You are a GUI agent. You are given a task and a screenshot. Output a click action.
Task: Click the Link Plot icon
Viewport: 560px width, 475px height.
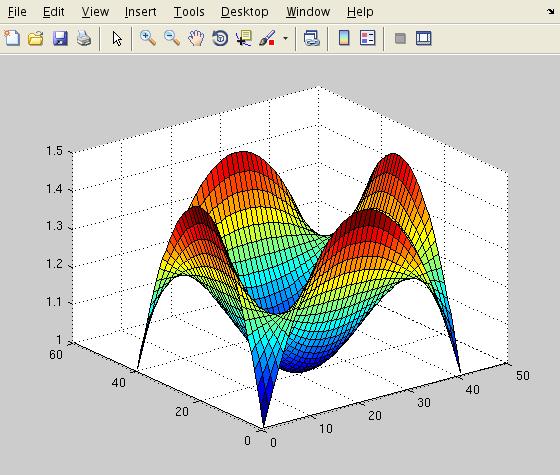(311, 38)
